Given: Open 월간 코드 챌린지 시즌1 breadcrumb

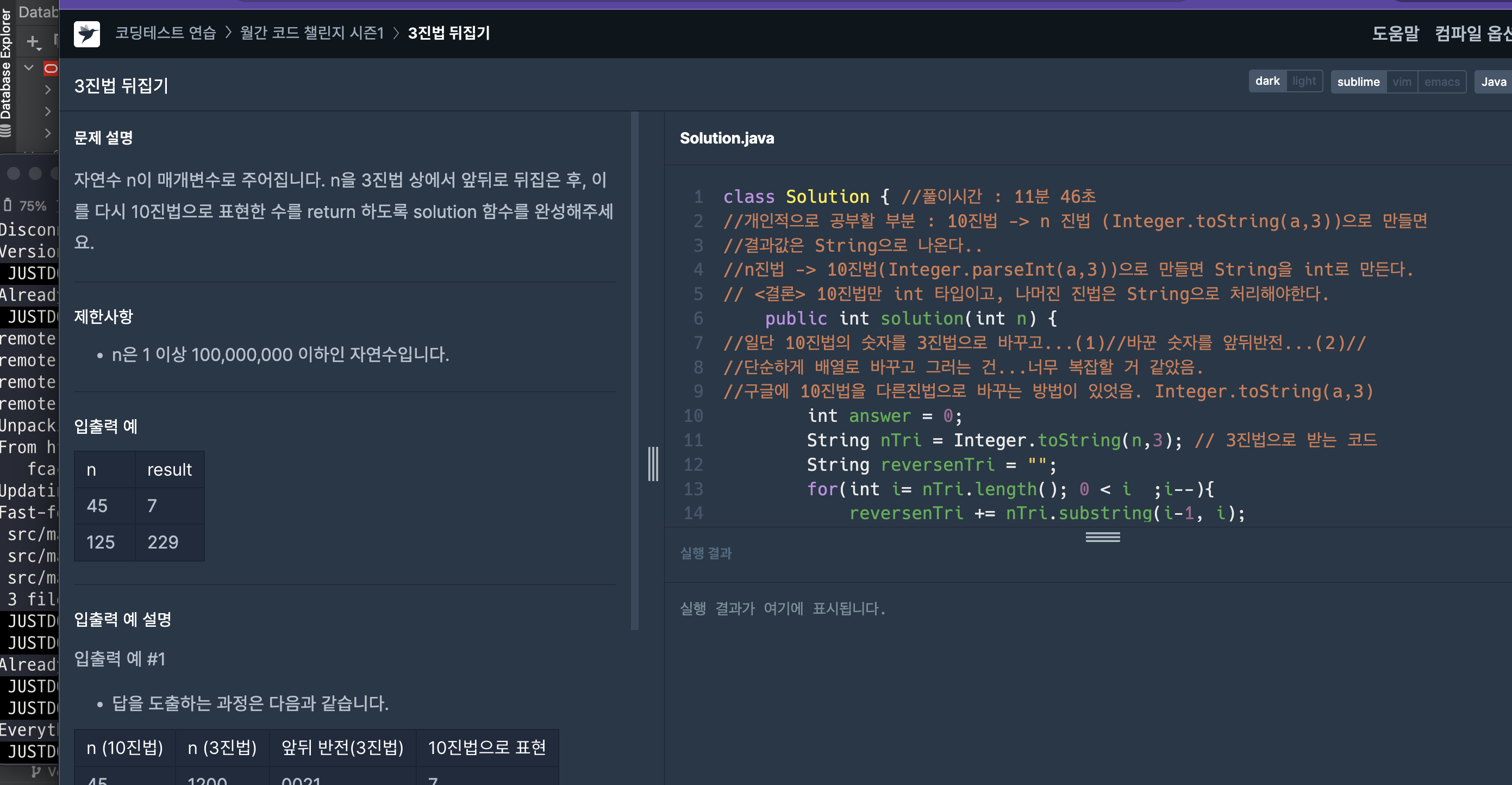Looking at the screenshot, I should click(311, 34).
